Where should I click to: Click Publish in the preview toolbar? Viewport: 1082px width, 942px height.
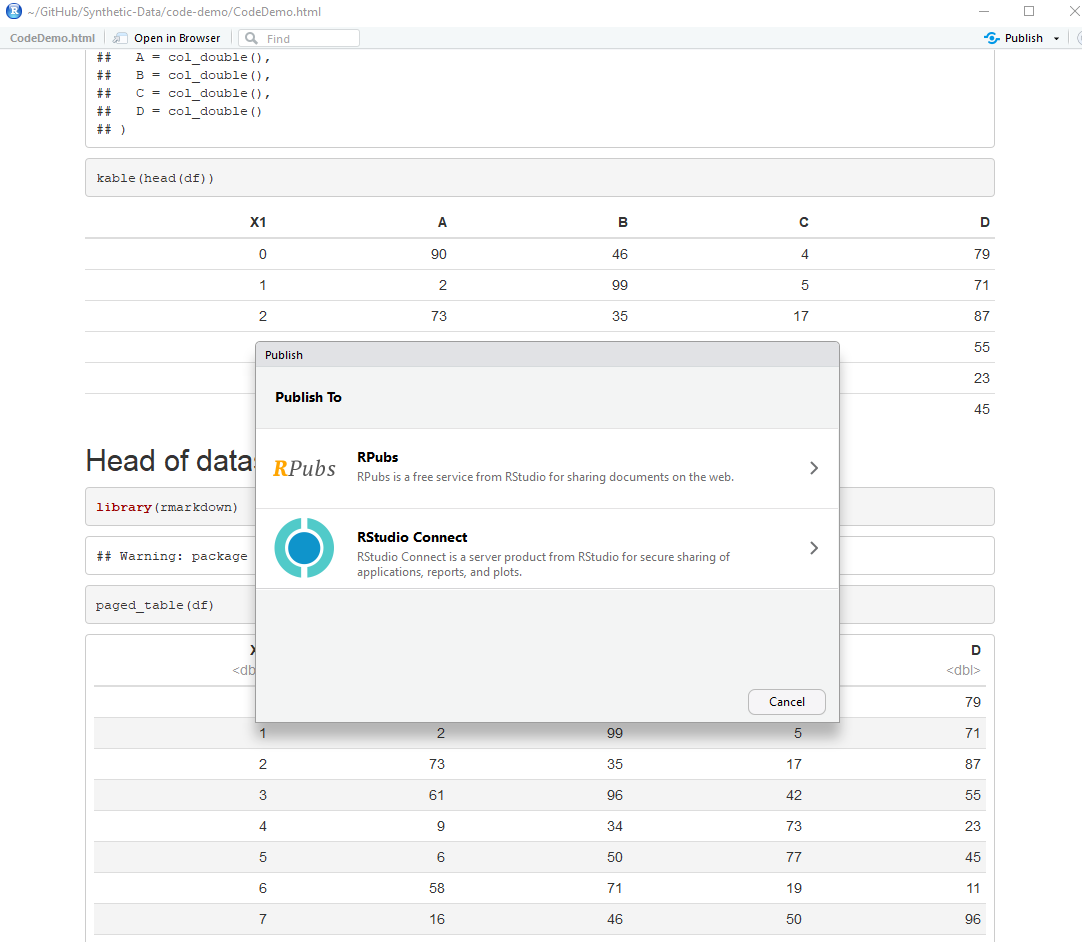1021,37
